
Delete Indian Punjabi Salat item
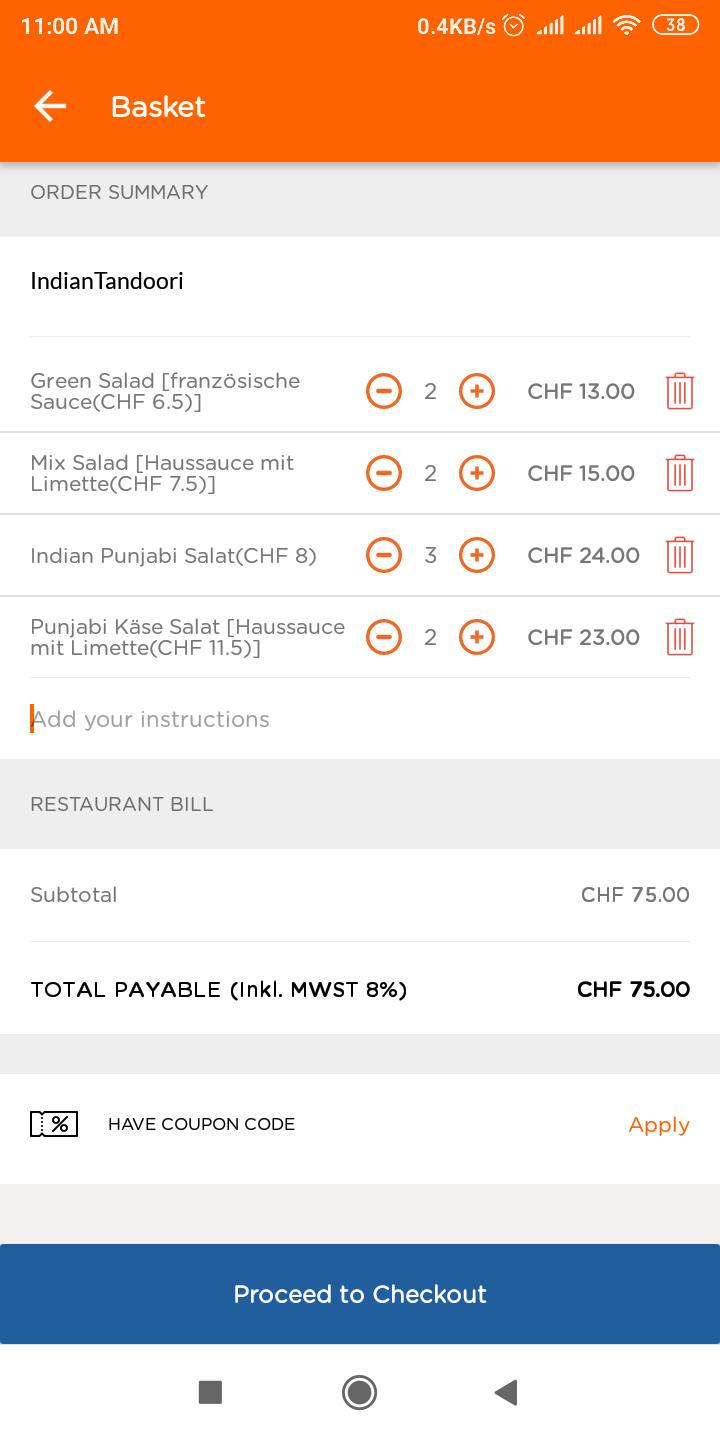point(679,555)
